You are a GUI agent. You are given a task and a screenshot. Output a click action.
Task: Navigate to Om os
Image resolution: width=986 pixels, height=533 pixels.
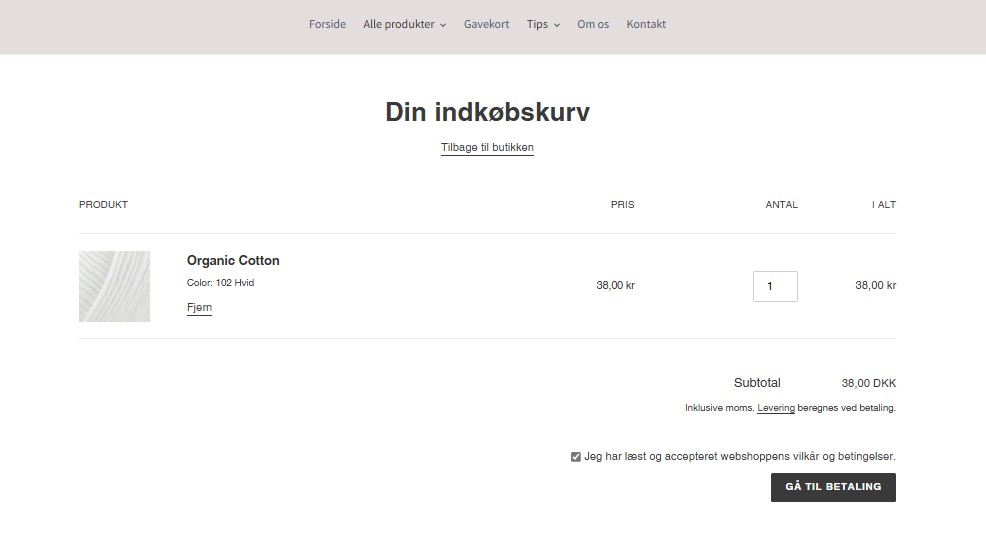coord(593,24)
